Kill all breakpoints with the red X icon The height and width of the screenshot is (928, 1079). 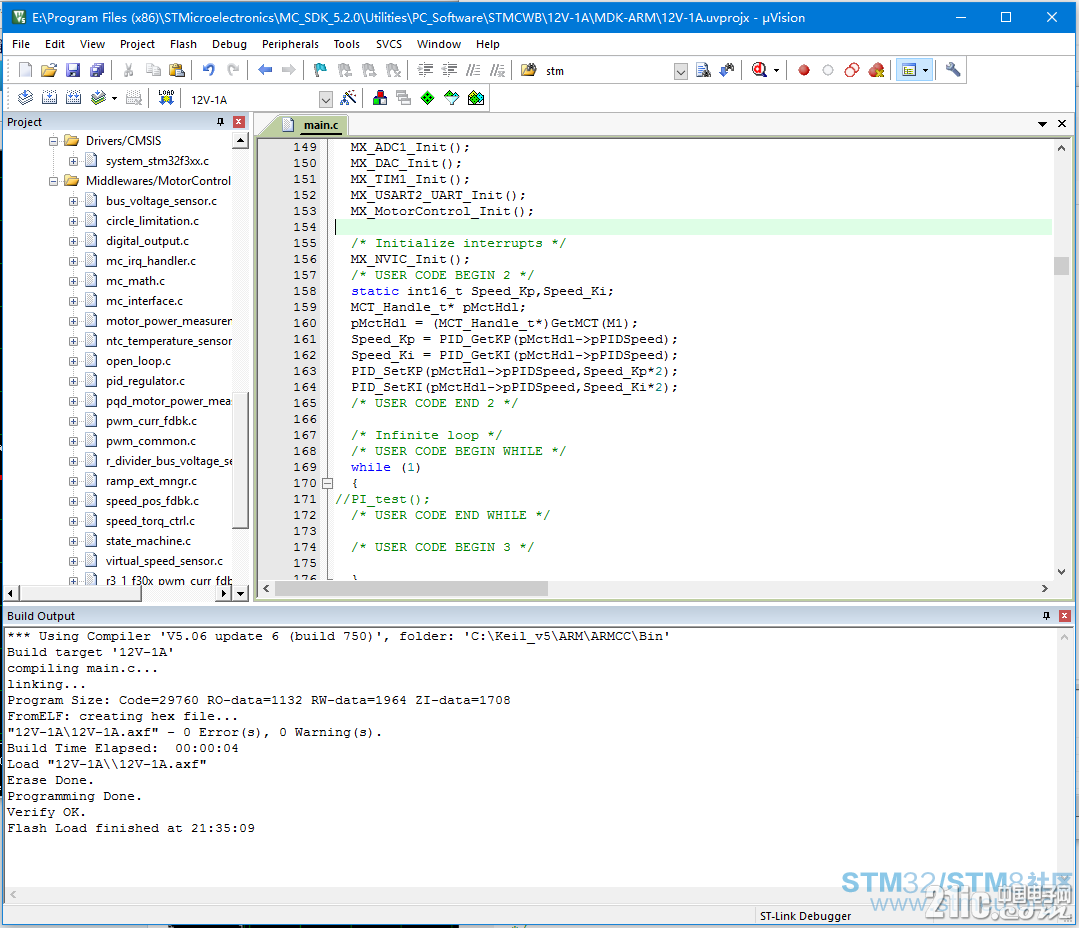pyautogui.click(x=876, y=70)
